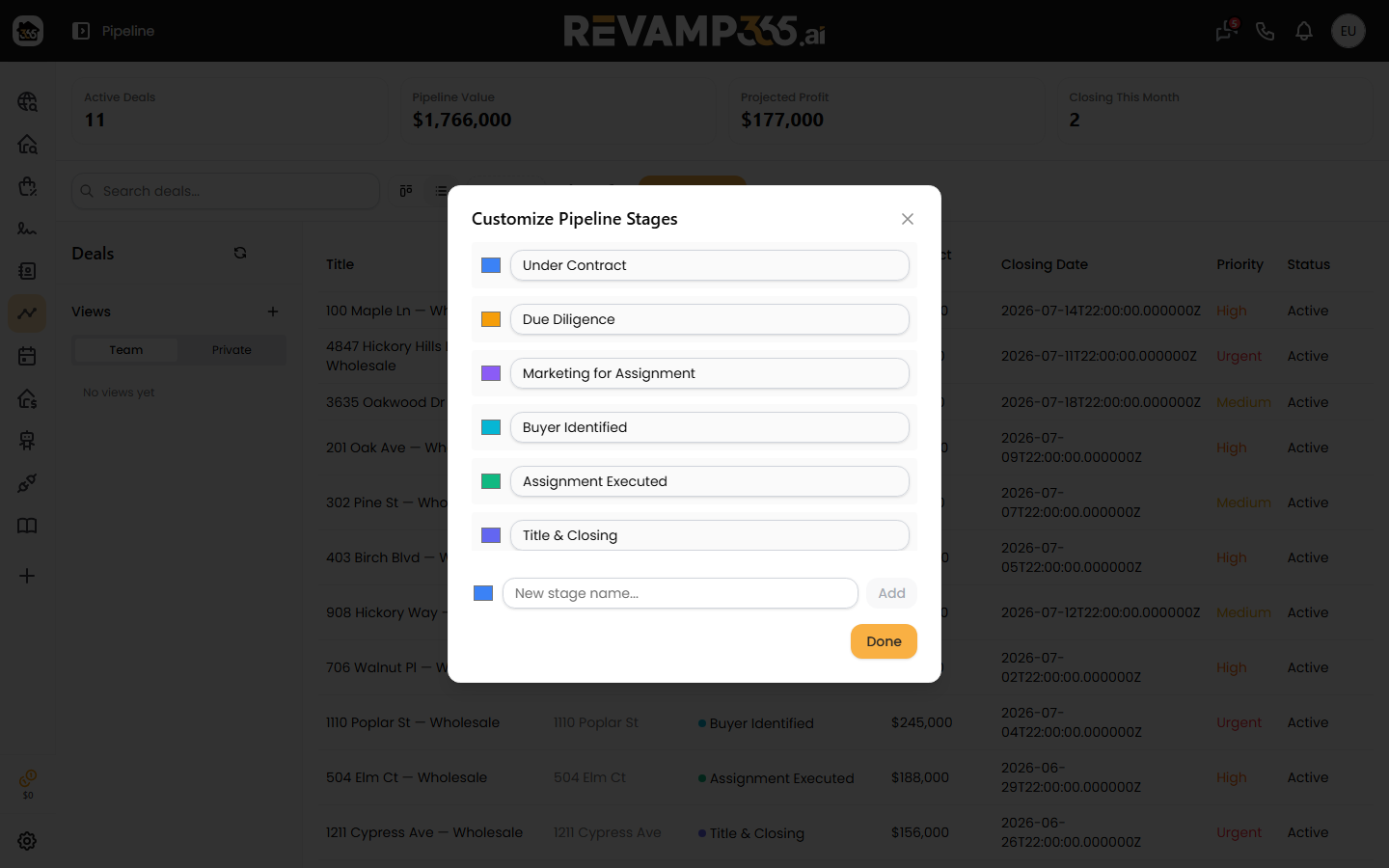Open the signature sidebar icon
This screenshot has width=1389, height=868.
[x=27, y=229]
